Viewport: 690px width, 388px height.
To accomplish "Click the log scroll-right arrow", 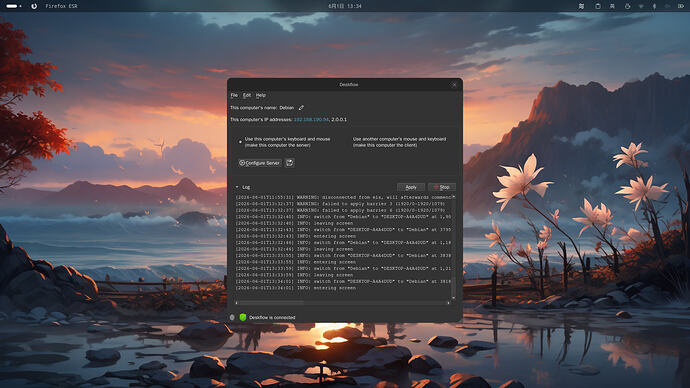I will (448, 303).
